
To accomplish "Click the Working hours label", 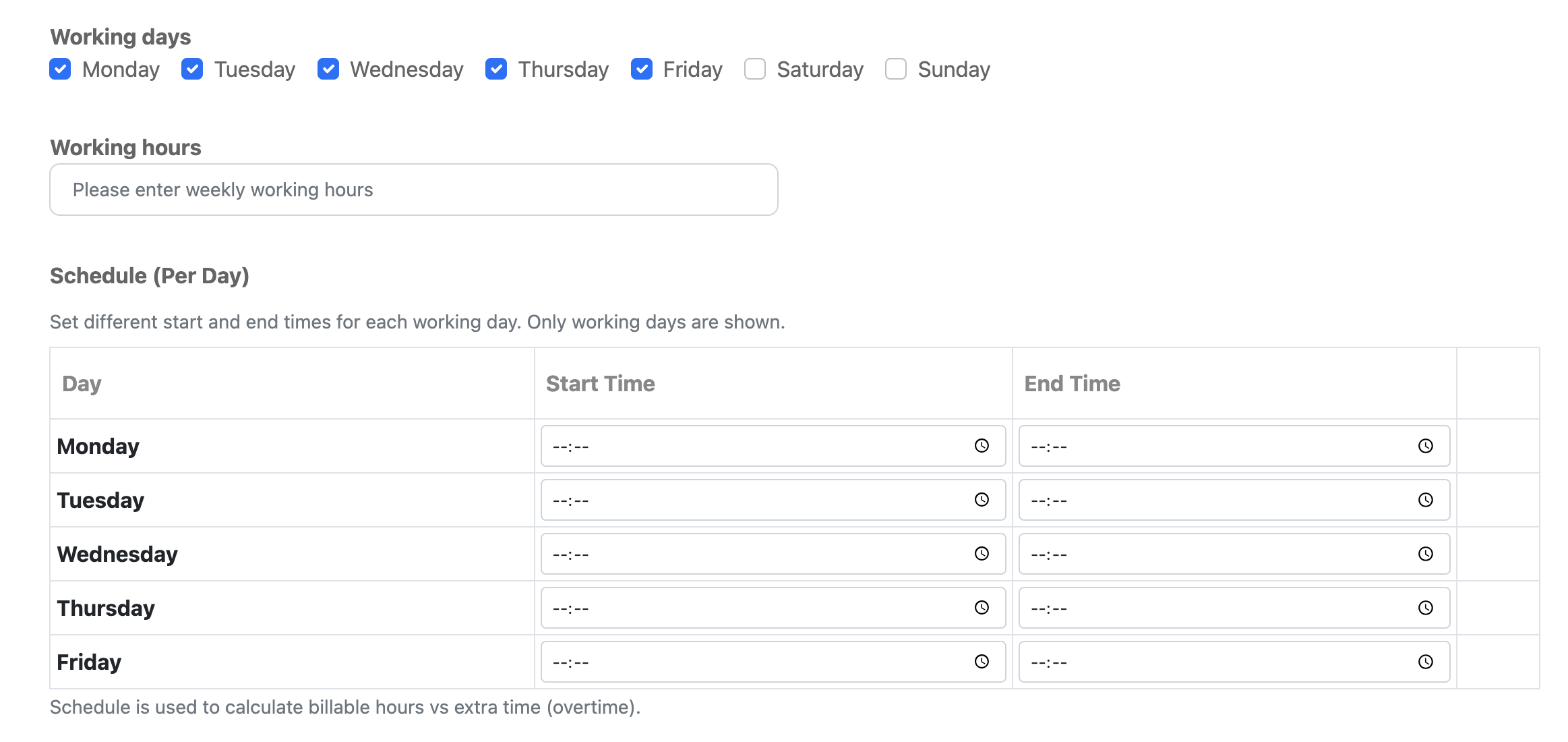I will (x=125, y=147).
